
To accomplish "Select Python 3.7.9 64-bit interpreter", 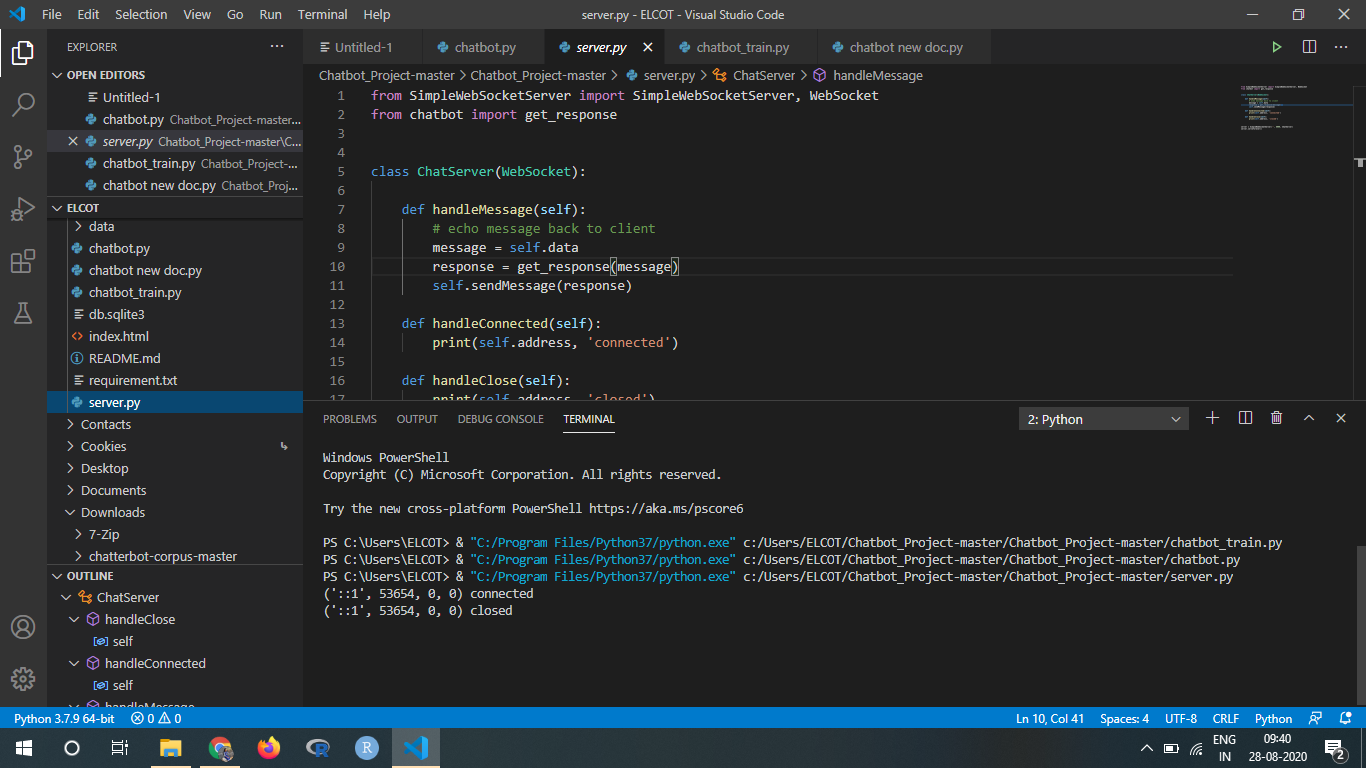I will (64, 718).
